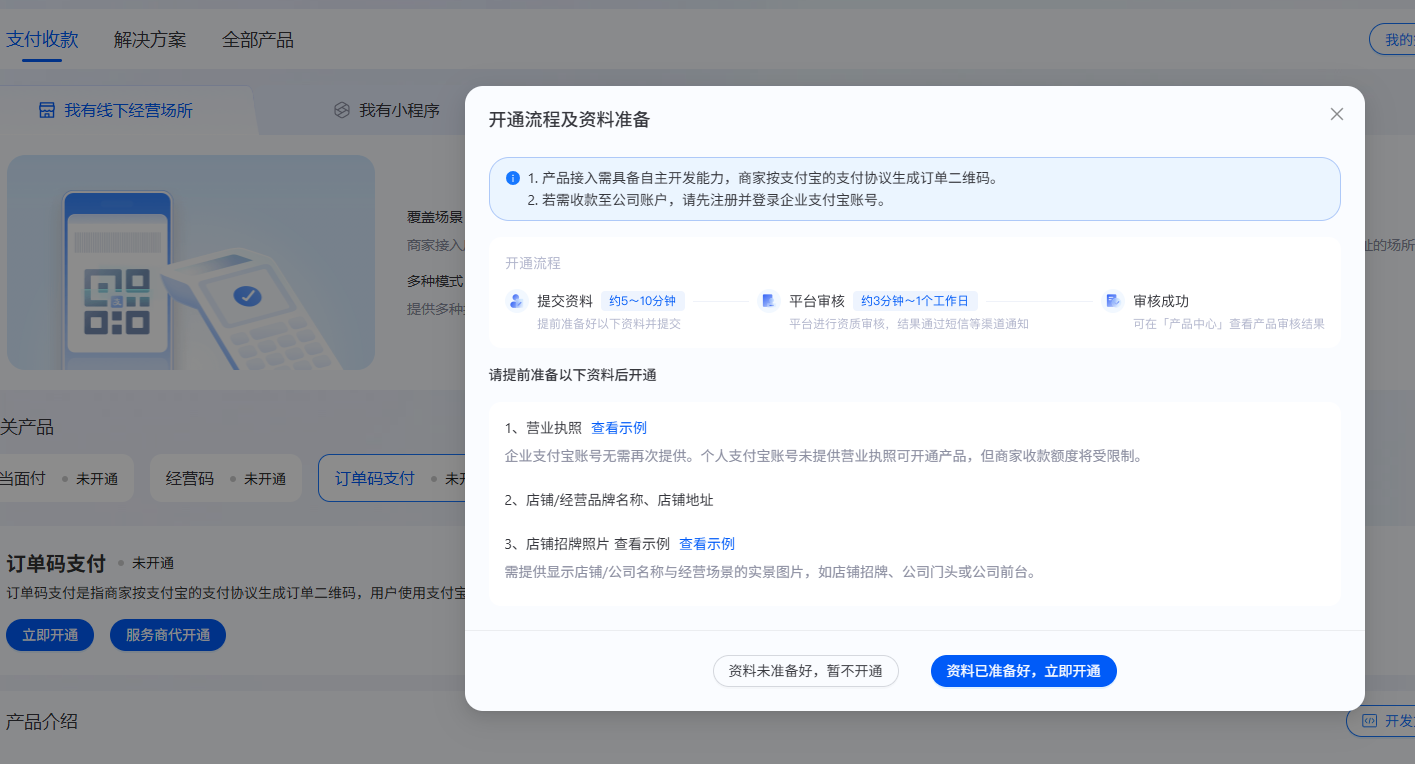
Task: Switch to 解决方案 menu item
Action: click(150, 40)
